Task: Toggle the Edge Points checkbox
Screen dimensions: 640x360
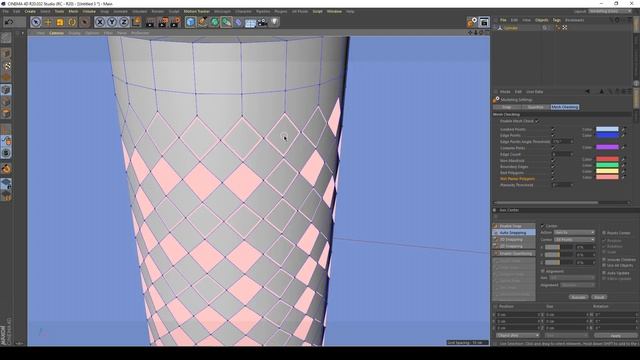Action: [x=553, y=135]
